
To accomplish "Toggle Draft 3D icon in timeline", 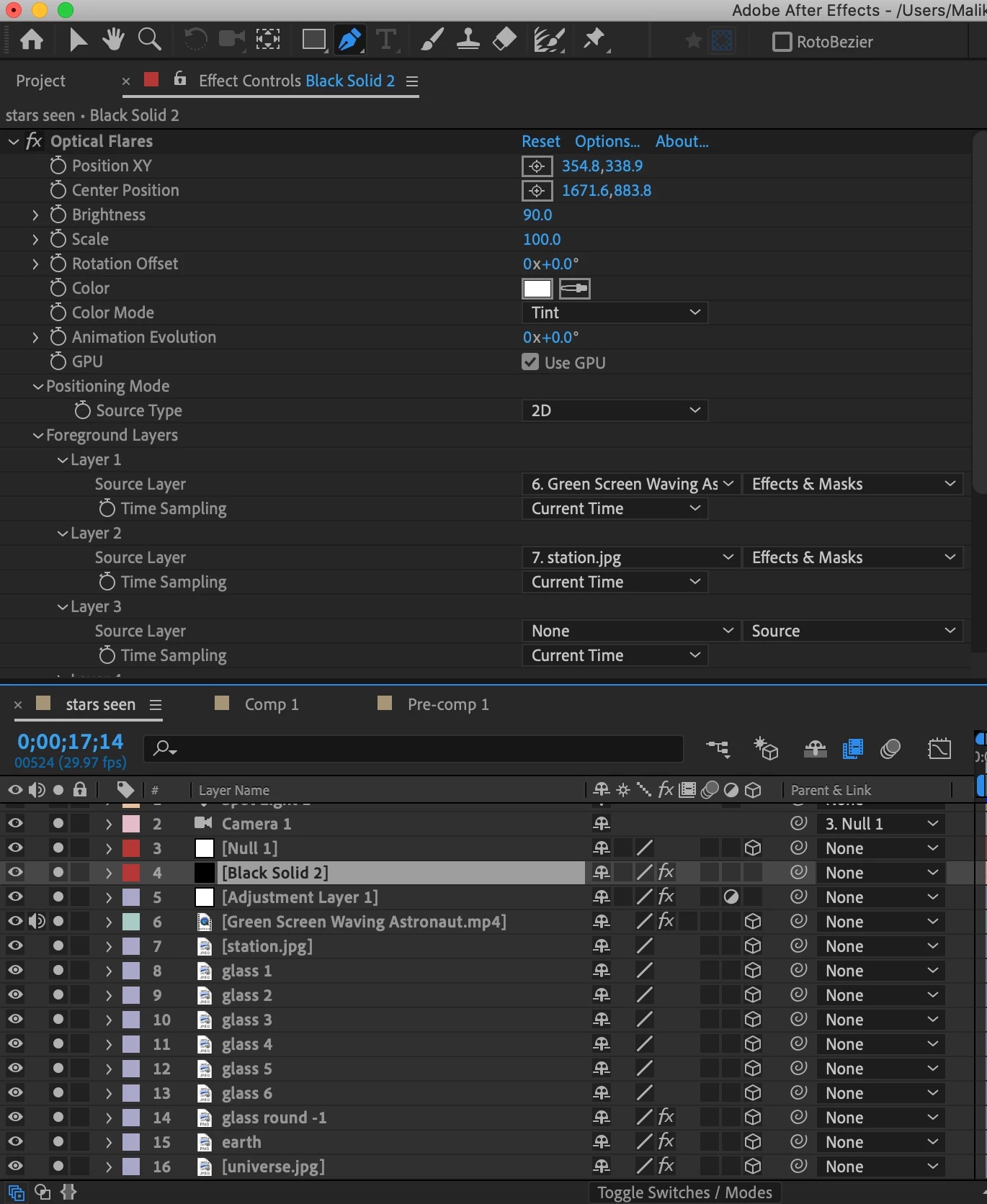I will point(766,749).
